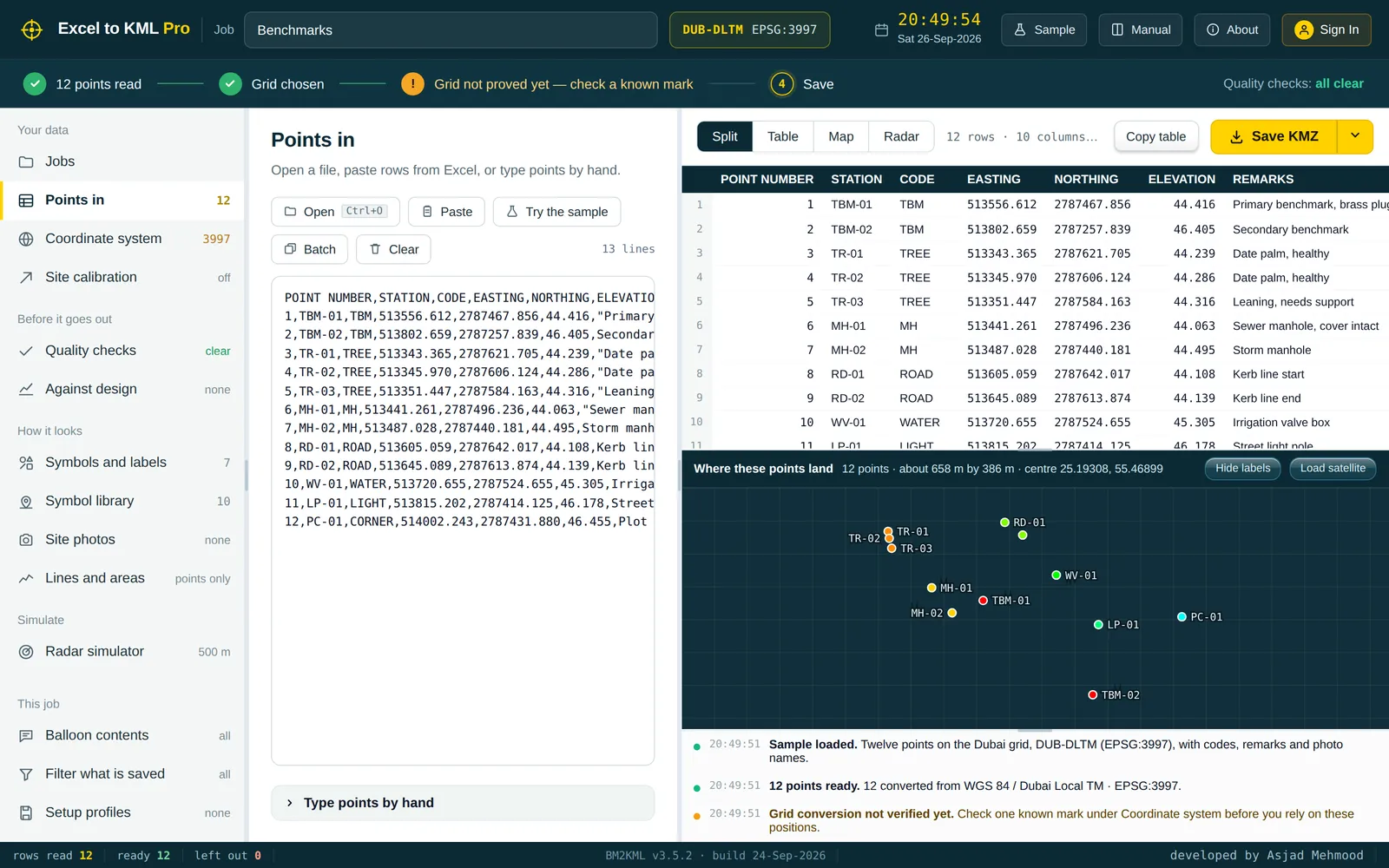Click REMARKS column header
Image resolution: width=1389 pixels, height=868 pixels.
[1262, 179]
